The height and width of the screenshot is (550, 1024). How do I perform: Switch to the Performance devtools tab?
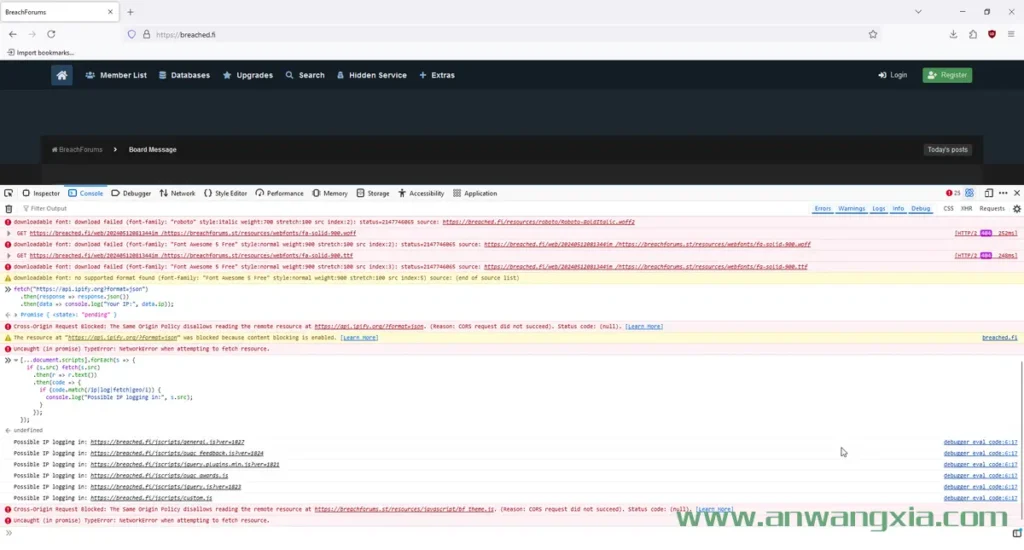pos(280,193)
